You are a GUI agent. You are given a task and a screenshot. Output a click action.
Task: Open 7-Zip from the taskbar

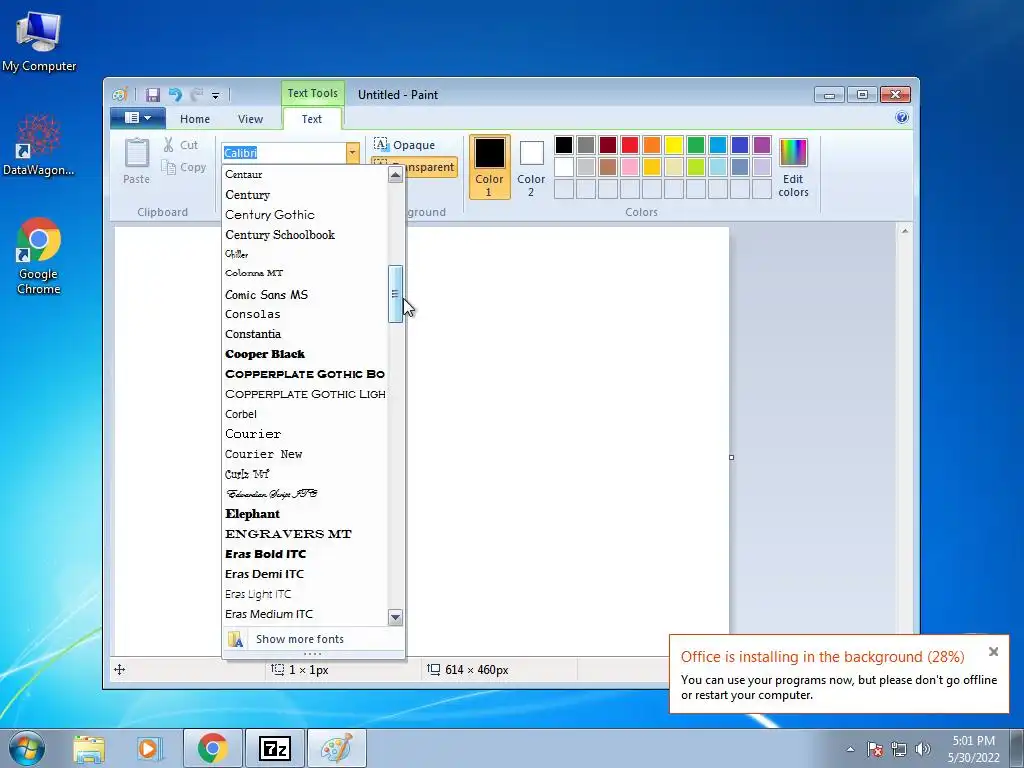click(274, 748)
